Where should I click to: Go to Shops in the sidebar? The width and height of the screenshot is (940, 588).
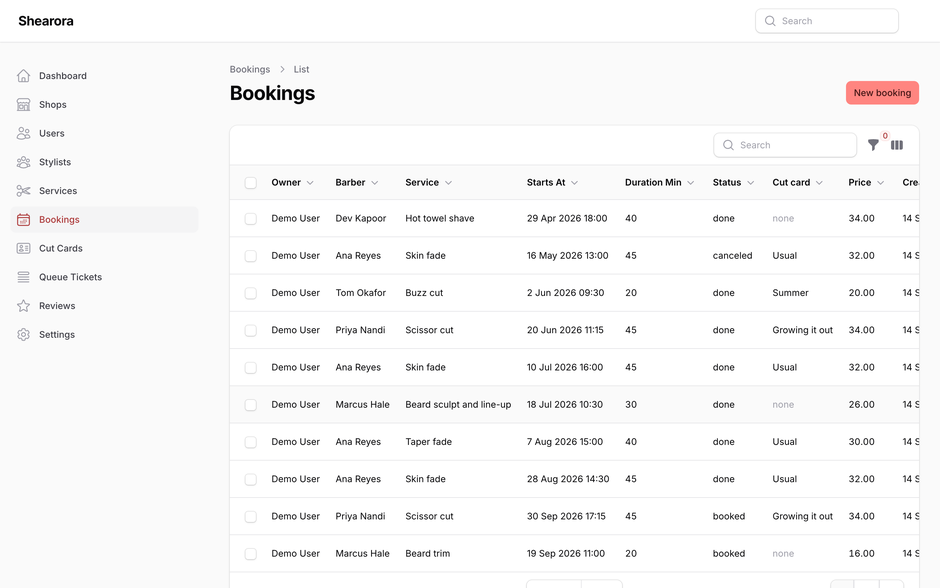tap(104, 104)
